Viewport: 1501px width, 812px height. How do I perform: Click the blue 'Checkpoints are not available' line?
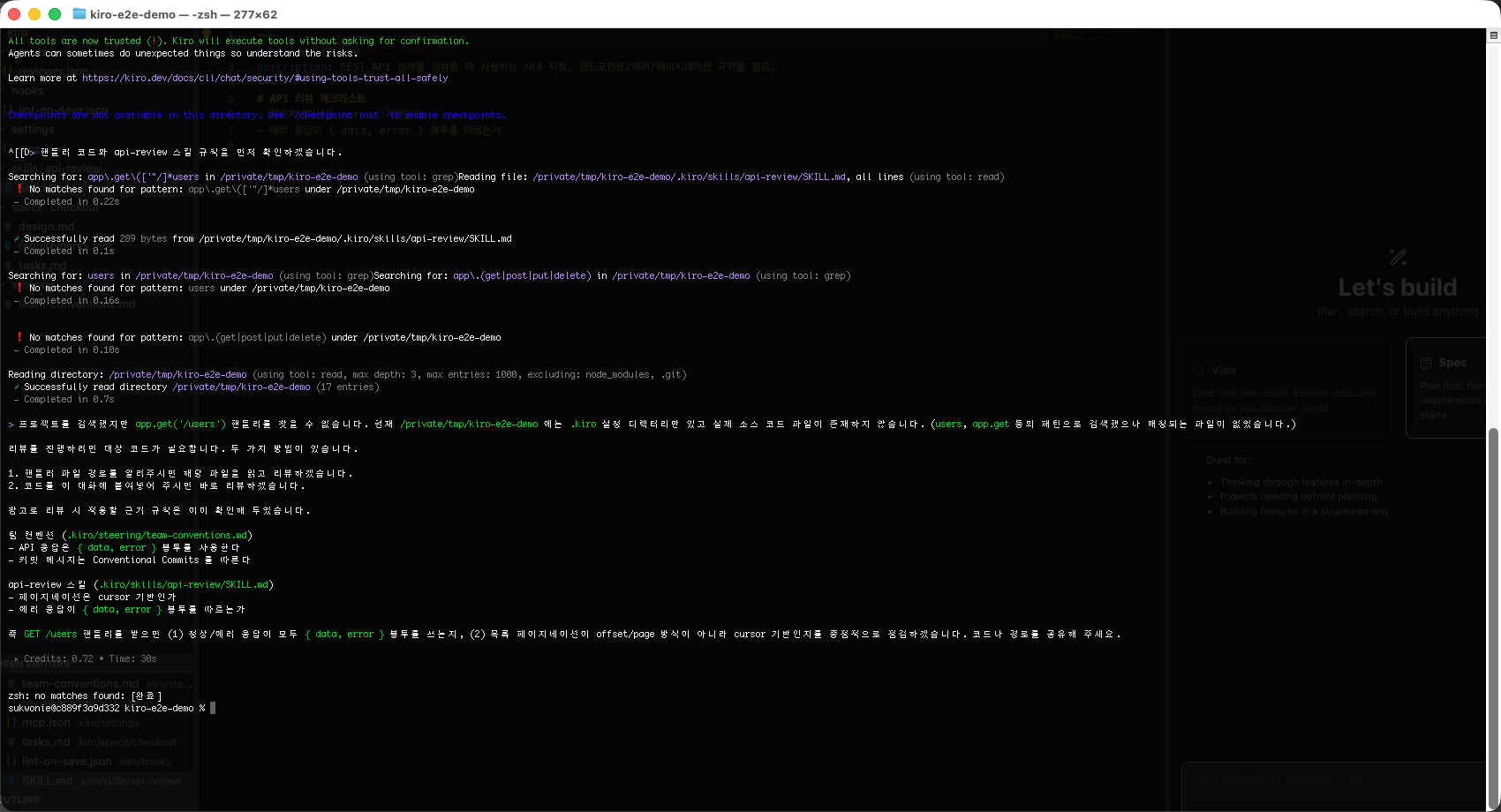257,115
